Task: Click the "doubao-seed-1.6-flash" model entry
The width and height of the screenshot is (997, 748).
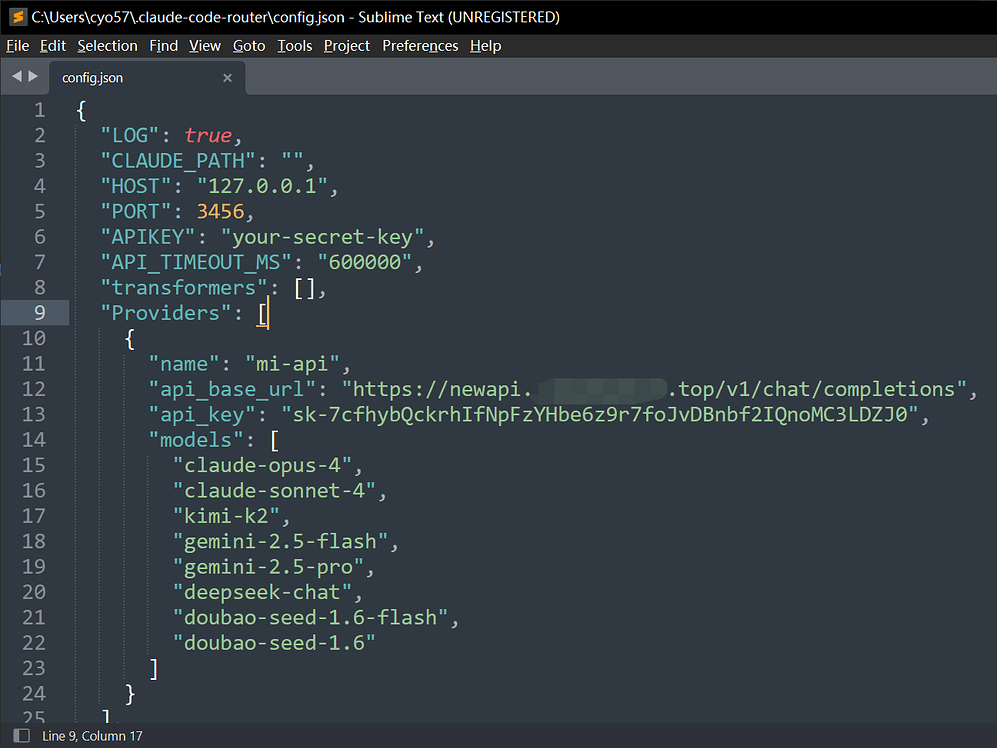Action: [311, 618]
